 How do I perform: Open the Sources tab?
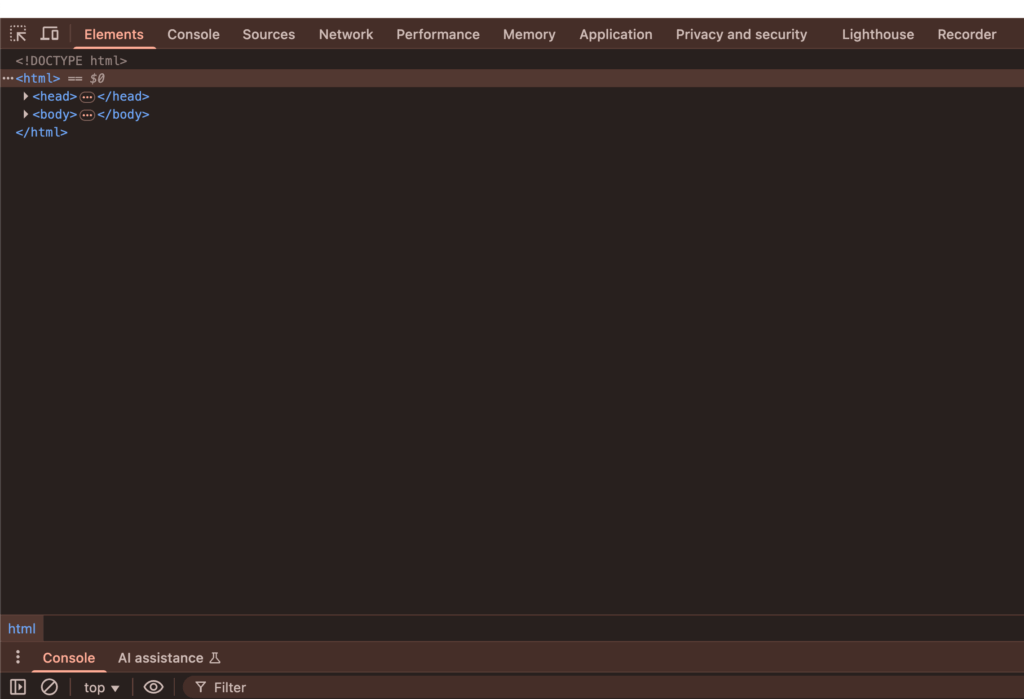point(268,34)
